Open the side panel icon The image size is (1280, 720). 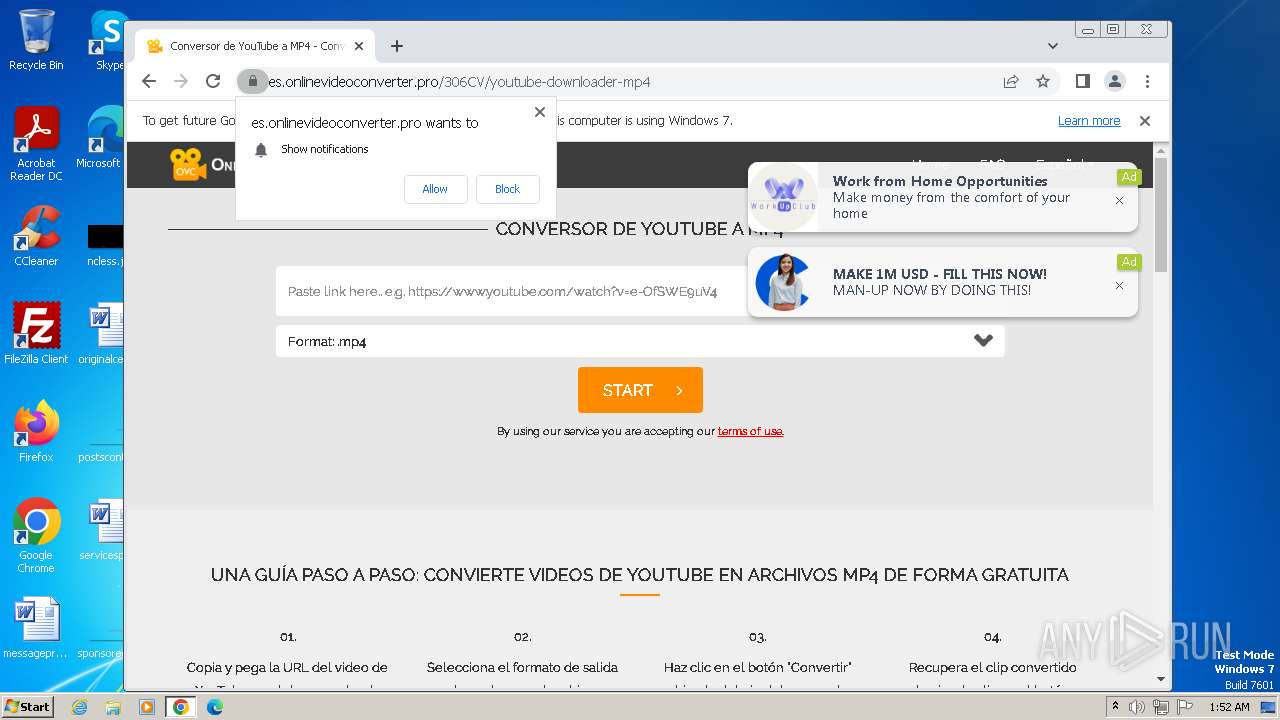coord(1082,81)
